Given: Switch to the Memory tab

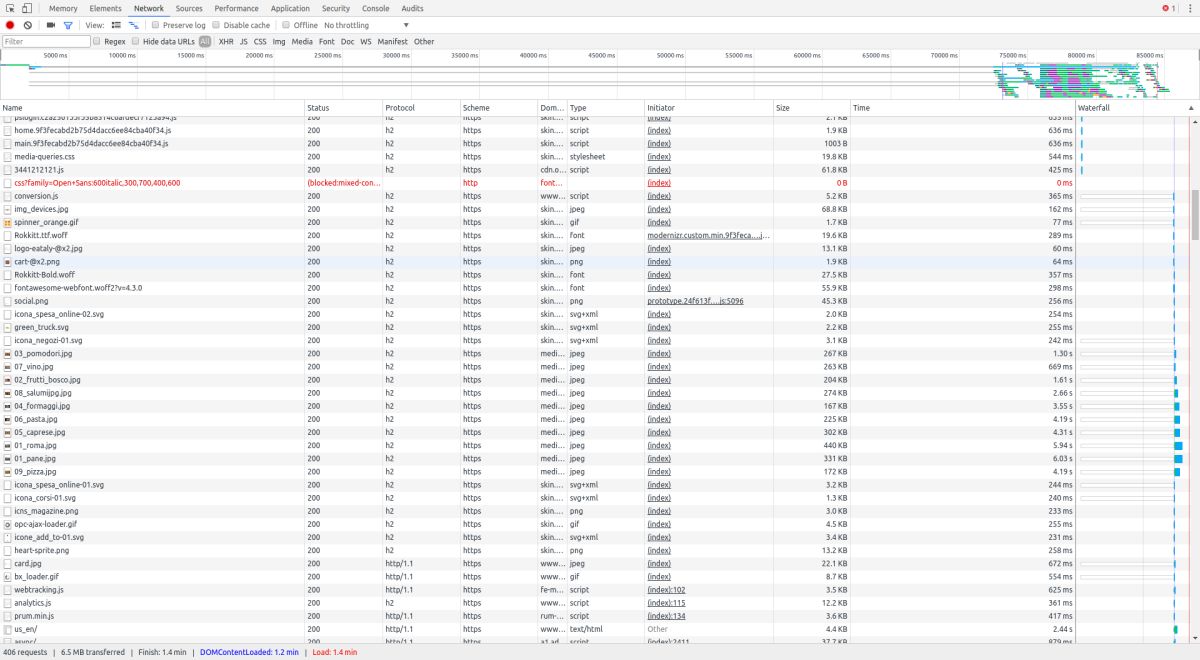Looking at the screenshot, I should tap(63, 8).
